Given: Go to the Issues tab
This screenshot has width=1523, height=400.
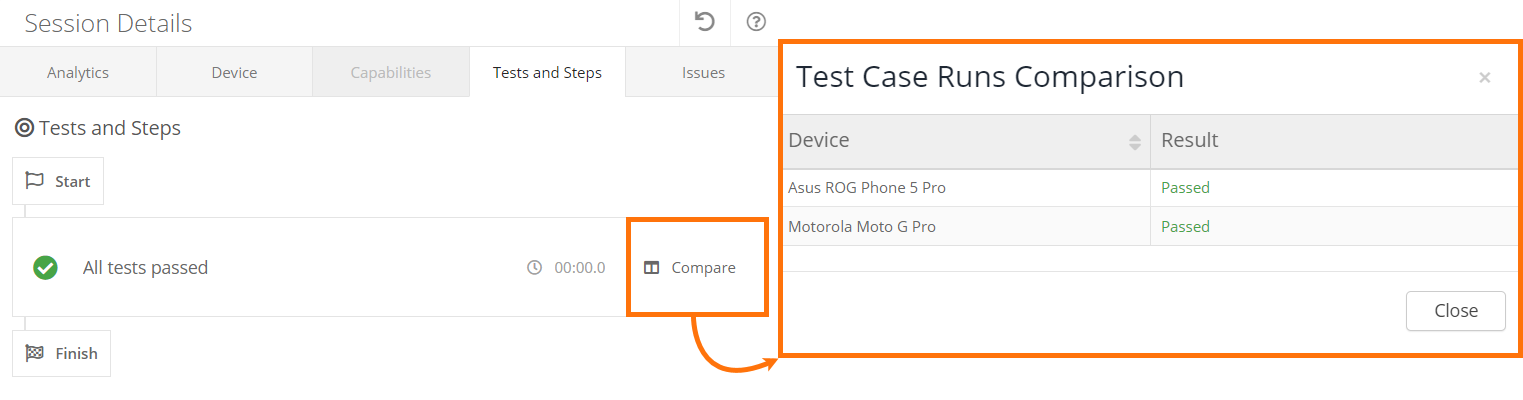Looking at the screenshot, I should click(x=703, y=72).
